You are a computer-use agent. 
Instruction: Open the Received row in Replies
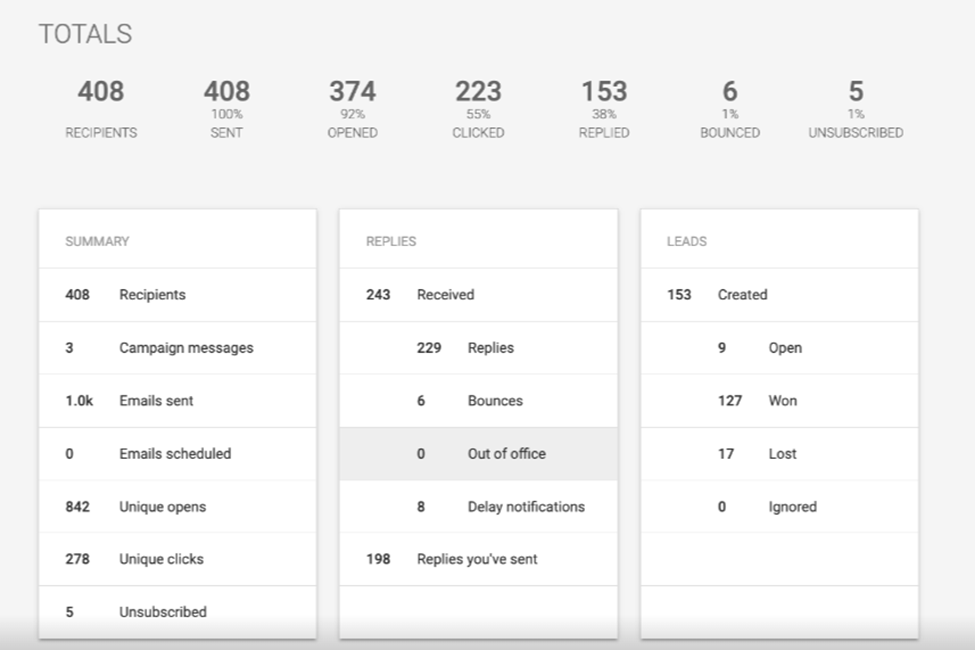[479, 295]
